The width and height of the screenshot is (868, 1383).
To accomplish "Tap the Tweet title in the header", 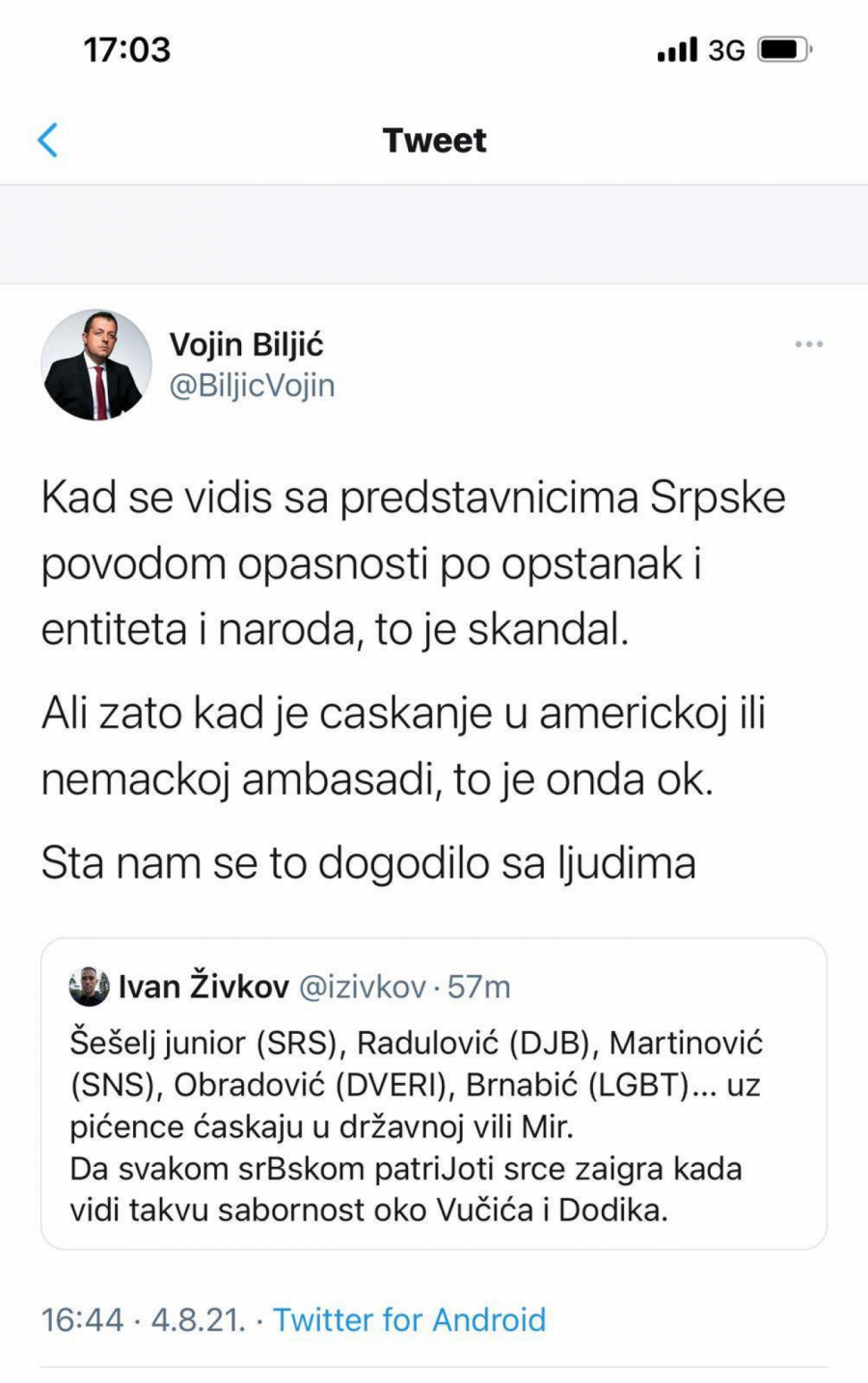I will 434,140.
